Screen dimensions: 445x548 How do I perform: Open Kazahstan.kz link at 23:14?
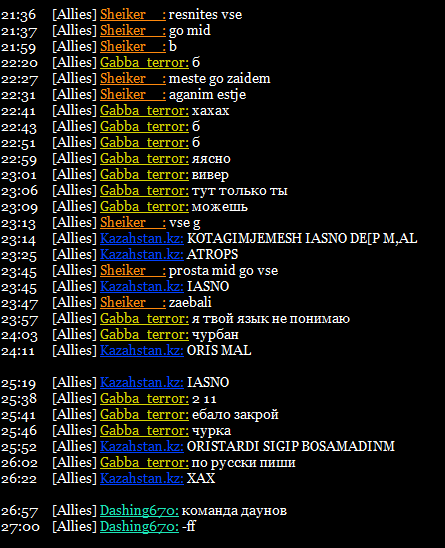(x=142, y=239)
